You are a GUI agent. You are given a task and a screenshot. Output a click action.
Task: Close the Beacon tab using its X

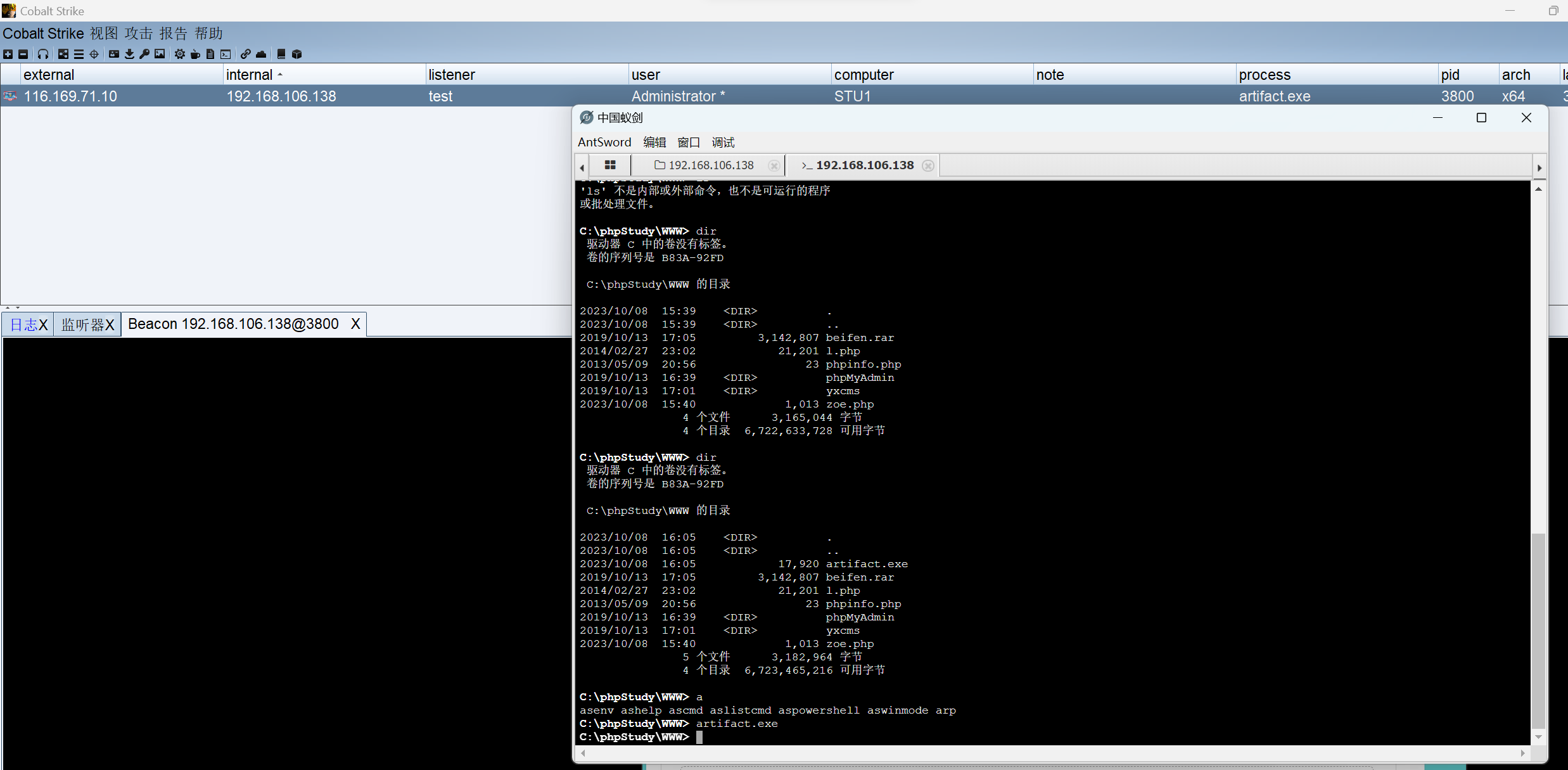(x=355, y=324)
